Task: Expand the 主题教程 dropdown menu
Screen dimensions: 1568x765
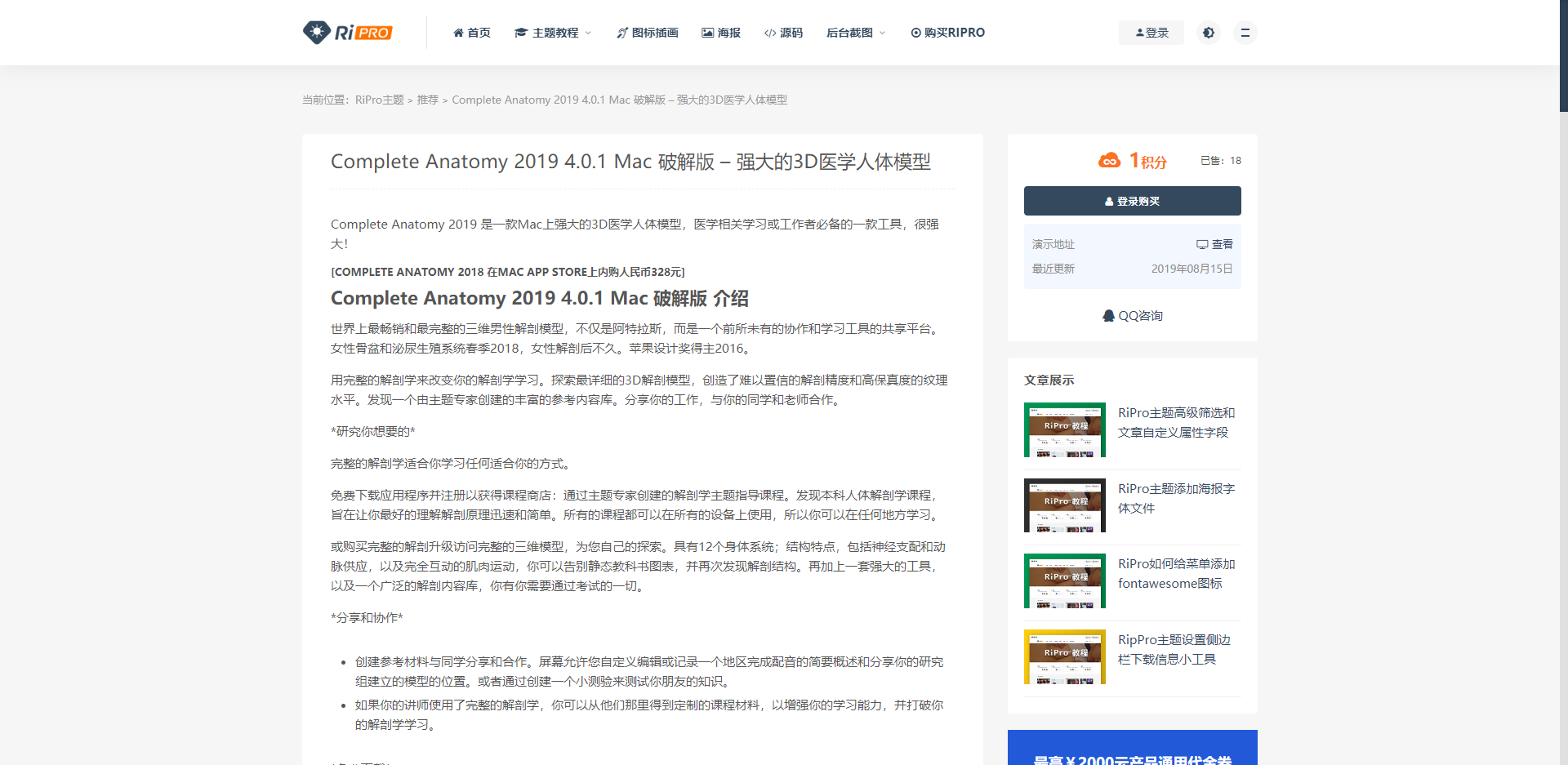Action: click(x=553, y=33)
